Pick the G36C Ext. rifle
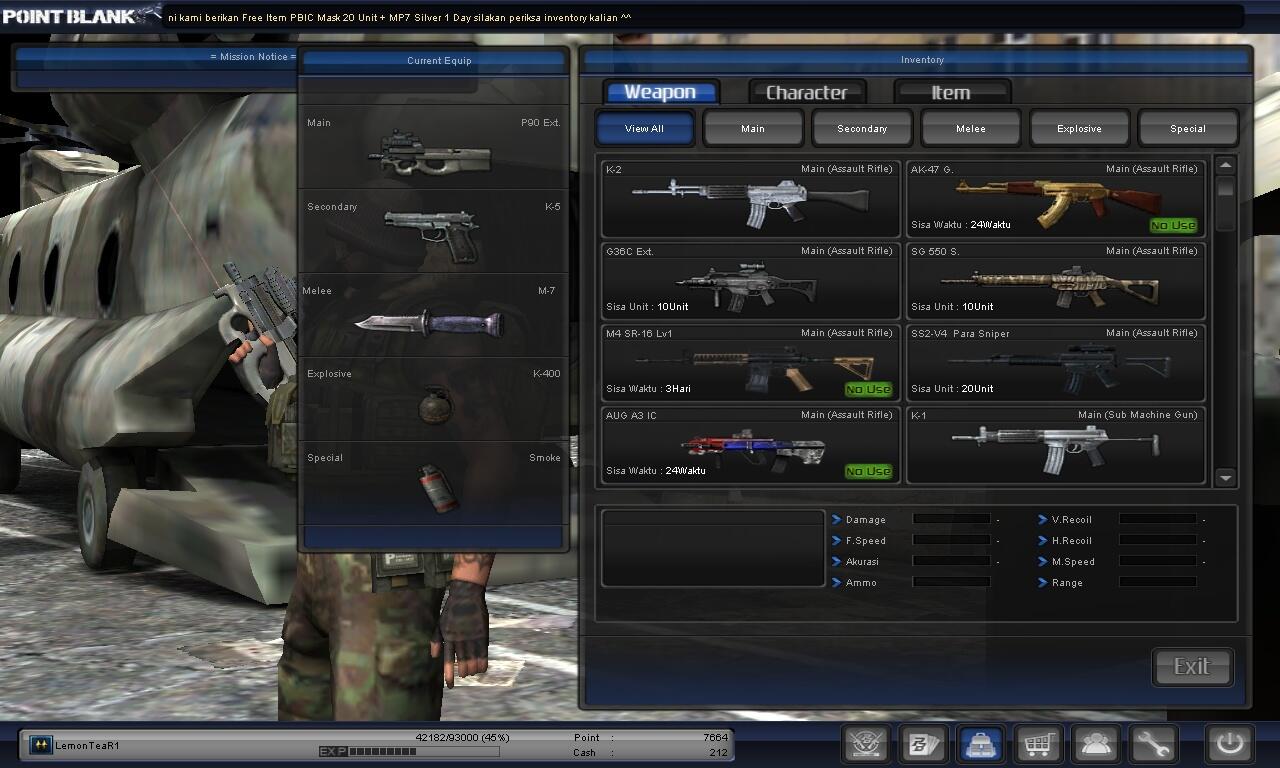1280x768 pixels. [751, 280]
